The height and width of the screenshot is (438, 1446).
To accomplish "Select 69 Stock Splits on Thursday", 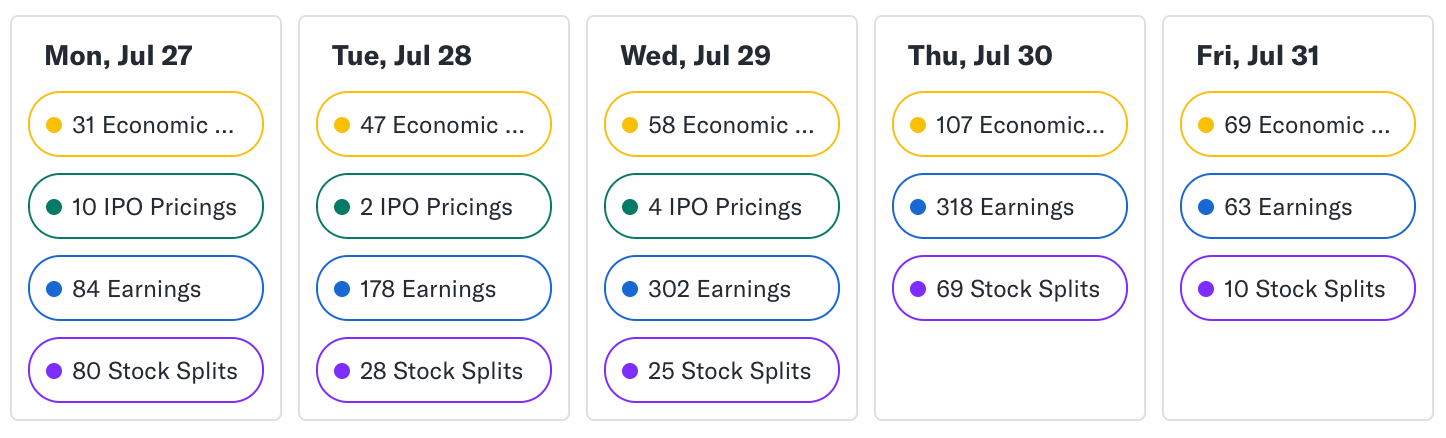I will [x=1010, y=288].
